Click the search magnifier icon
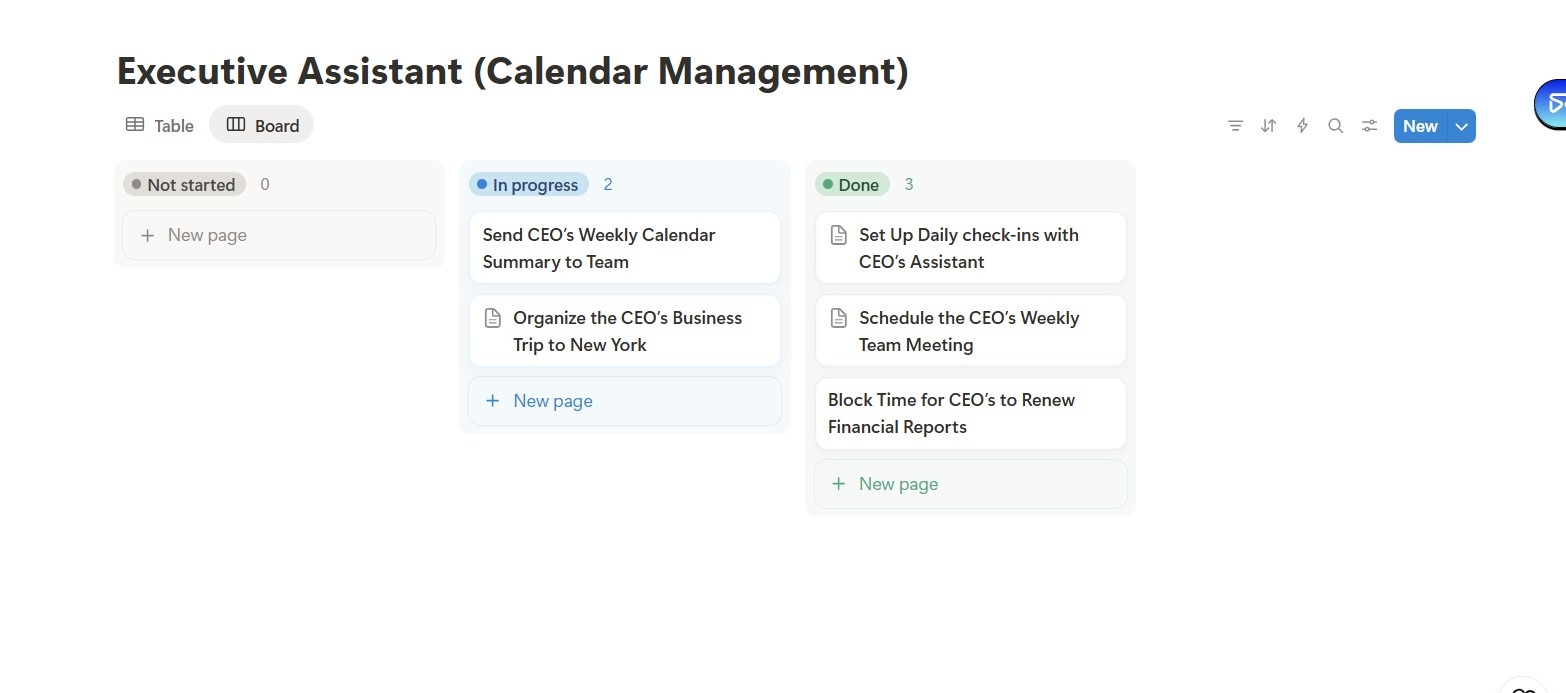 point(1335,126)
